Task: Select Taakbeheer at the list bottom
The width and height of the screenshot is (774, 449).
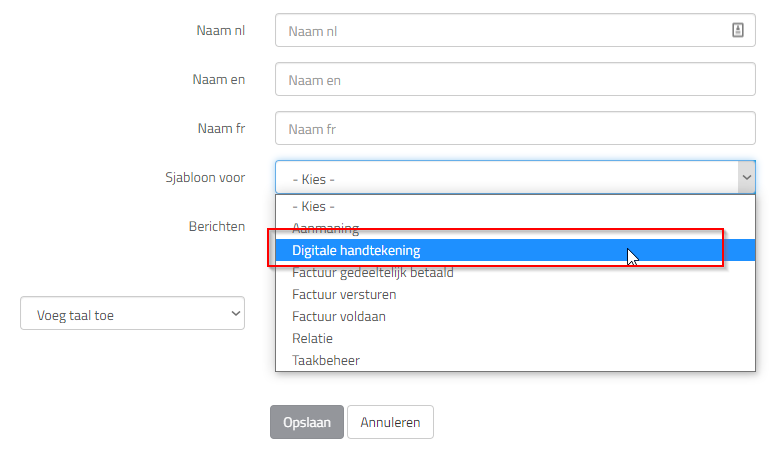Action: (x=515, y=360)
